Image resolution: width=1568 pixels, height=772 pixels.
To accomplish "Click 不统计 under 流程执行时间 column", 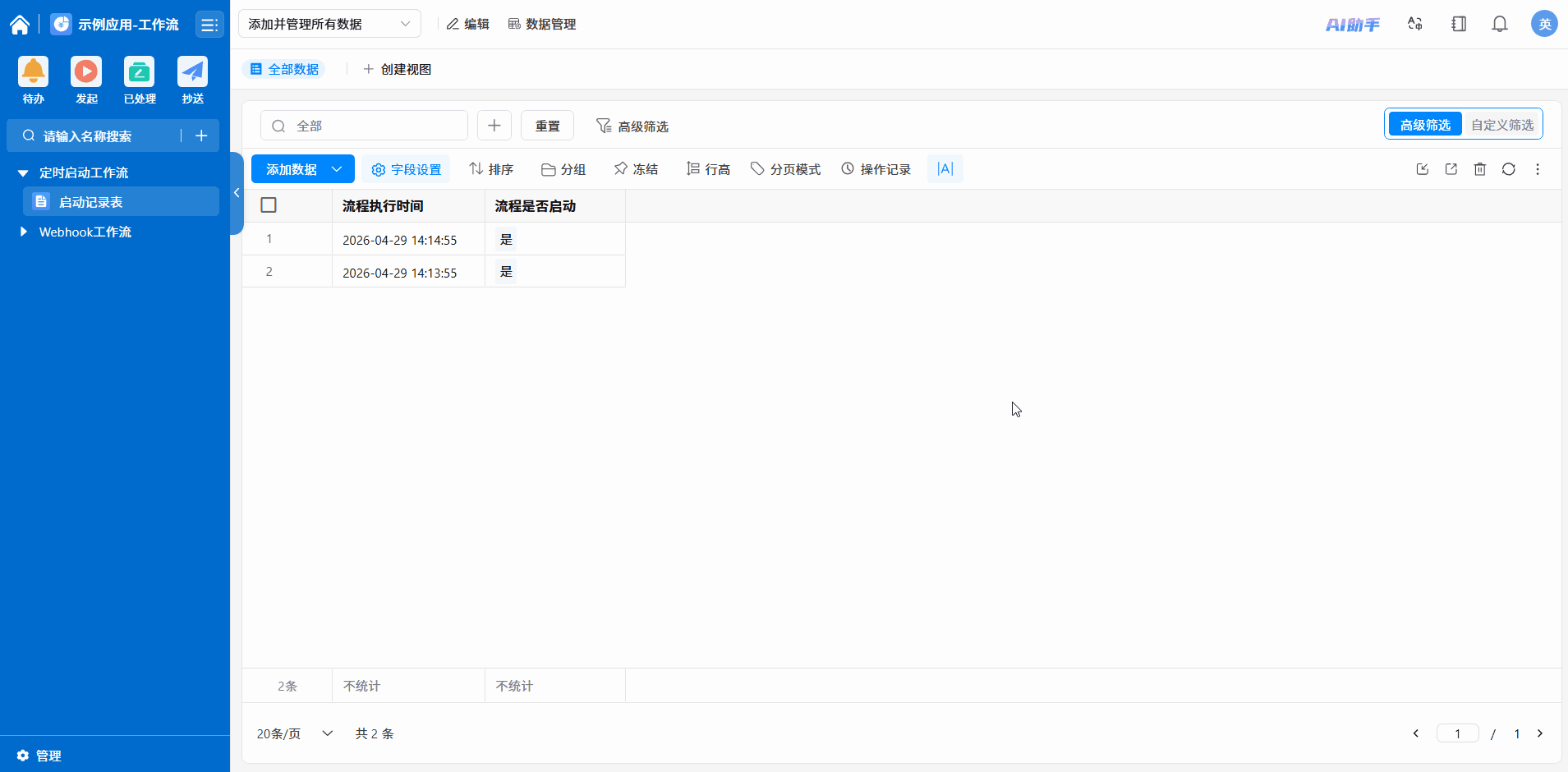I will click(x=362, y=686).
